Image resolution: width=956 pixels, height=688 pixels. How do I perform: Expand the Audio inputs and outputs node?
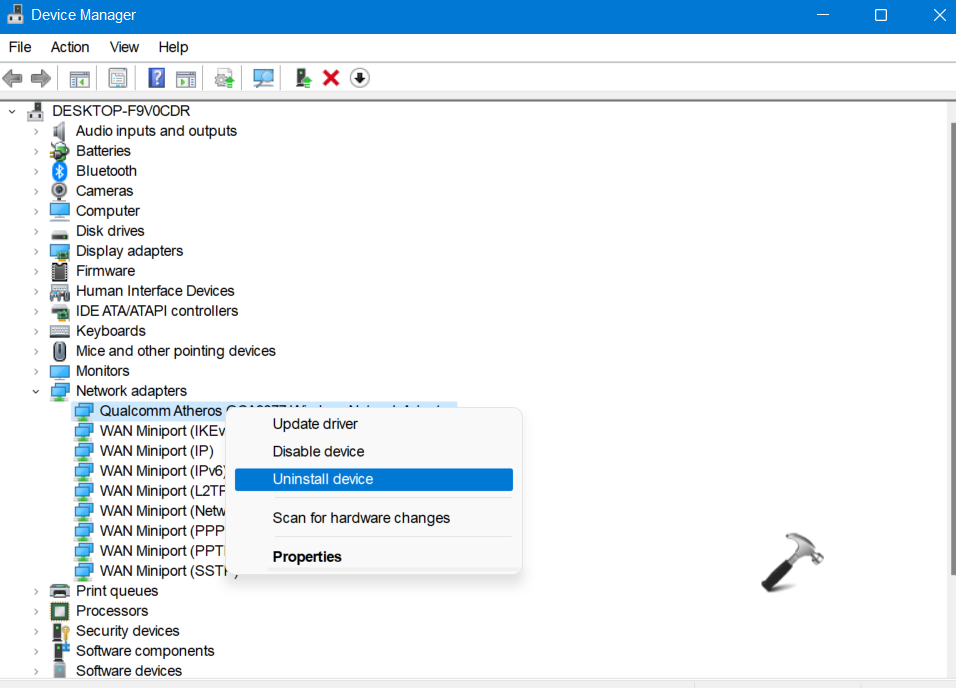pos(36,131)
